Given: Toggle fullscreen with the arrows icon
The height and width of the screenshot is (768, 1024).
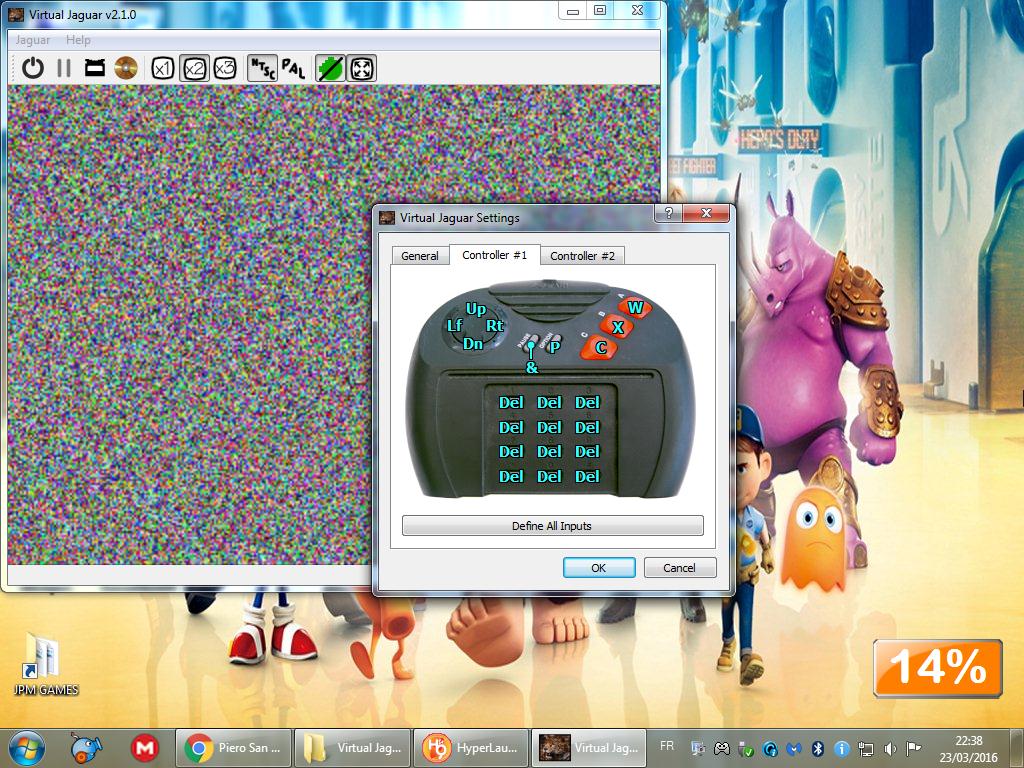Looking at the screenshot, I should [361, 68].
